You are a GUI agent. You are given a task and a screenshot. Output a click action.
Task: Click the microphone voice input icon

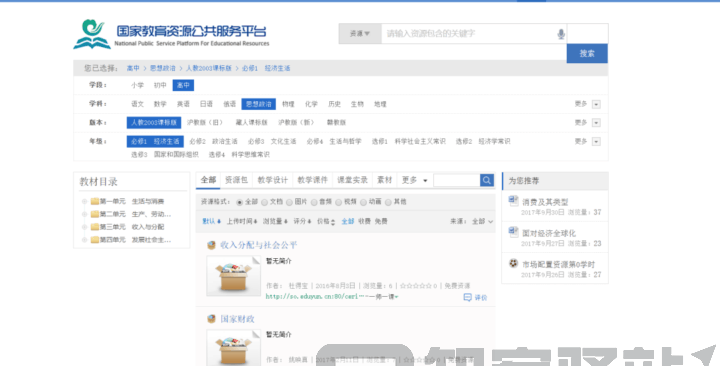point(561,34)
